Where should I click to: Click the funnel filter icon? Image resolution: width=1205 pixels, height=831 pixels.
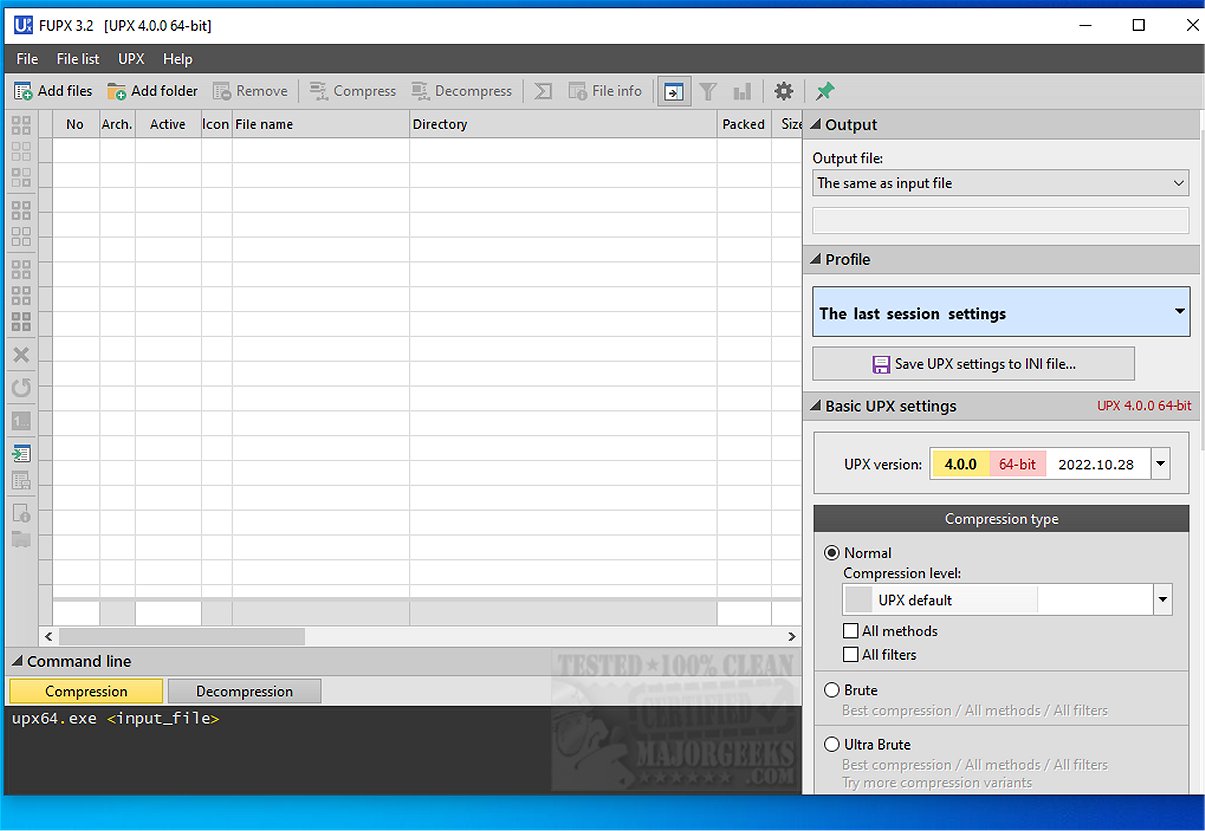[x=708, y=91]
